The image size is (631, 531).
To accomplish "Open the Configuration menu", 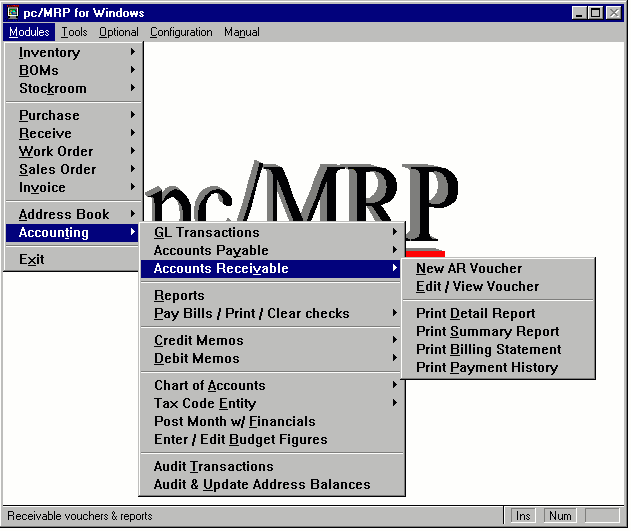I will (181, 32).
